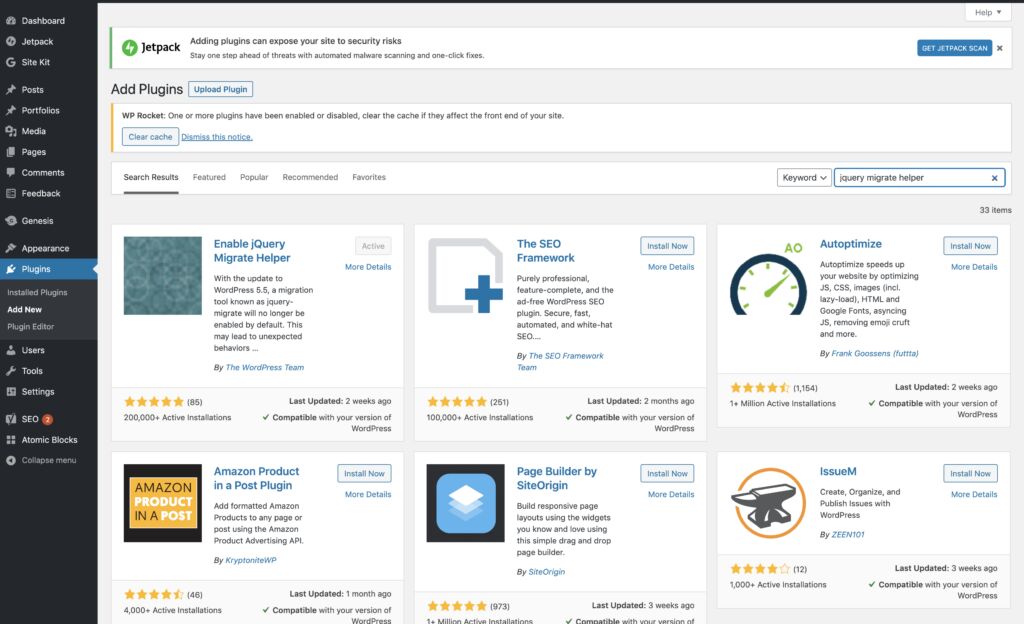
Task: Click the Users person icon
Action: [10, 350]
